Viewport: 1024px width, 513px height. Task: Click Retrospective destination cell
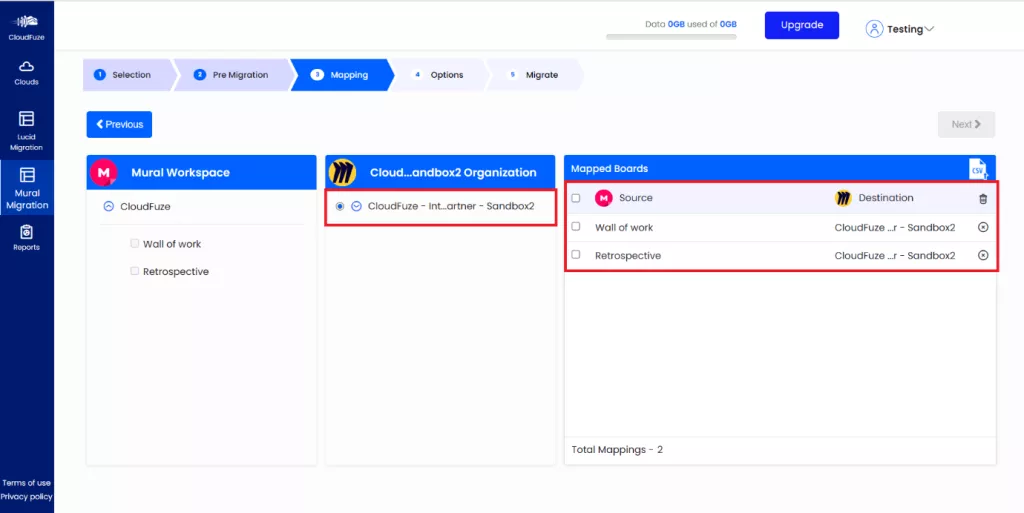pos(895,255)
